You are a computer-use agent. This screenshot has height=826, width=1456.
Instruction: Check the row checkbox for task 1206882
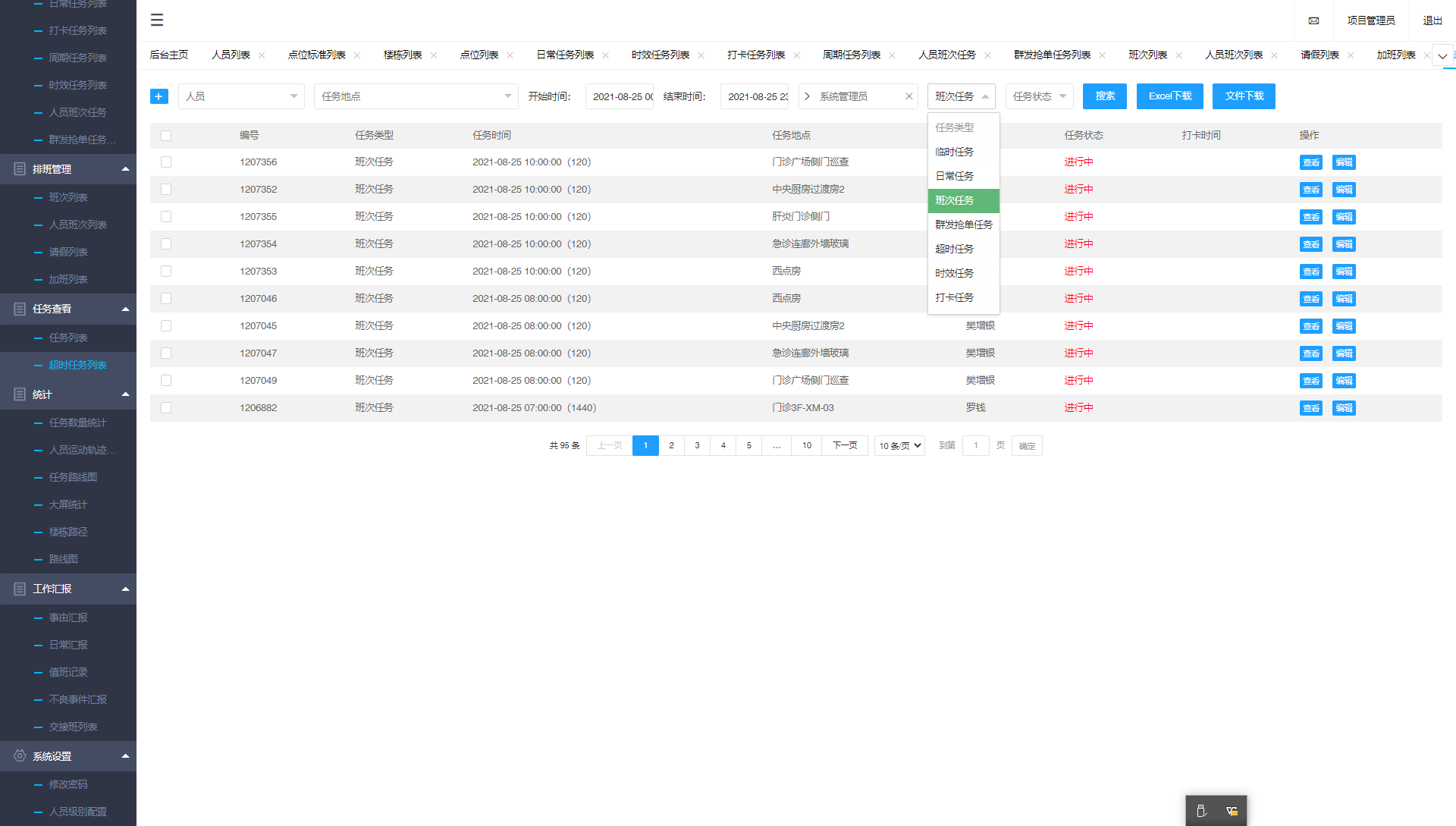pyautogui.click(x=166, y=408)
